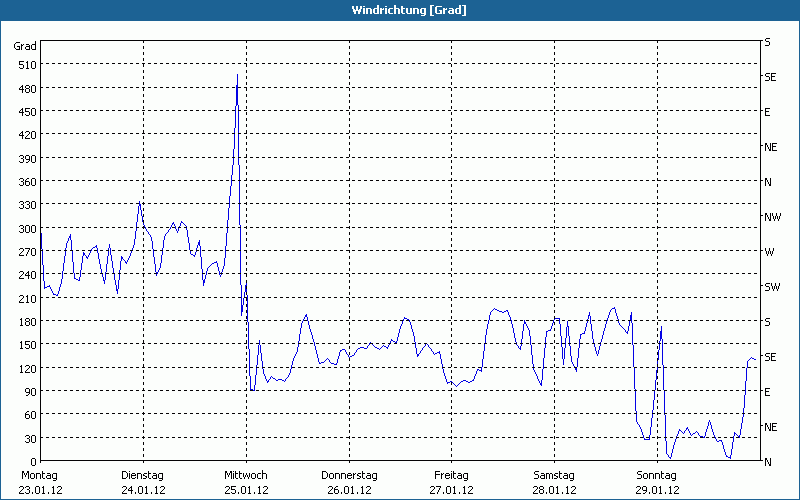Click the 0 y-axis value
This screenshot has height=500, width=800.
(x=34, y=462)
